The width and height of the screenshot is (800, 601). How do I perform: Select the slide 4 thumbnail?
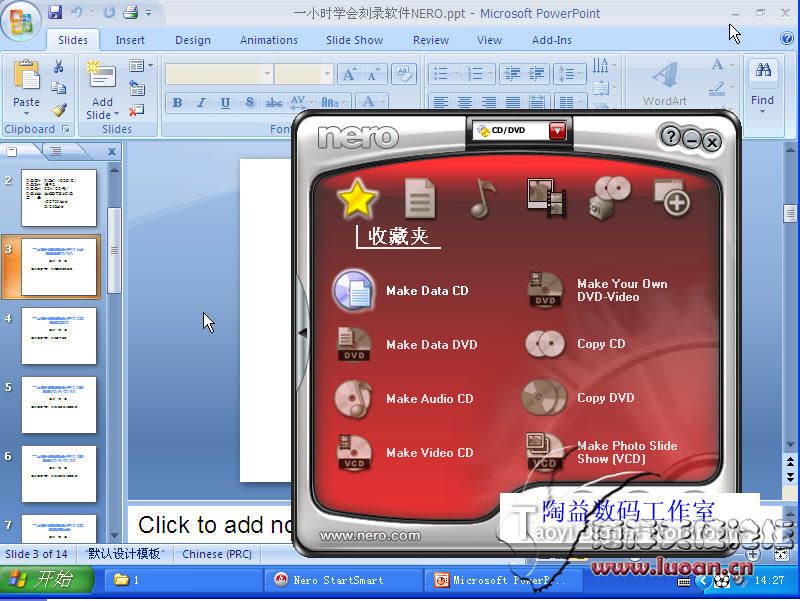tap(59, 336)
